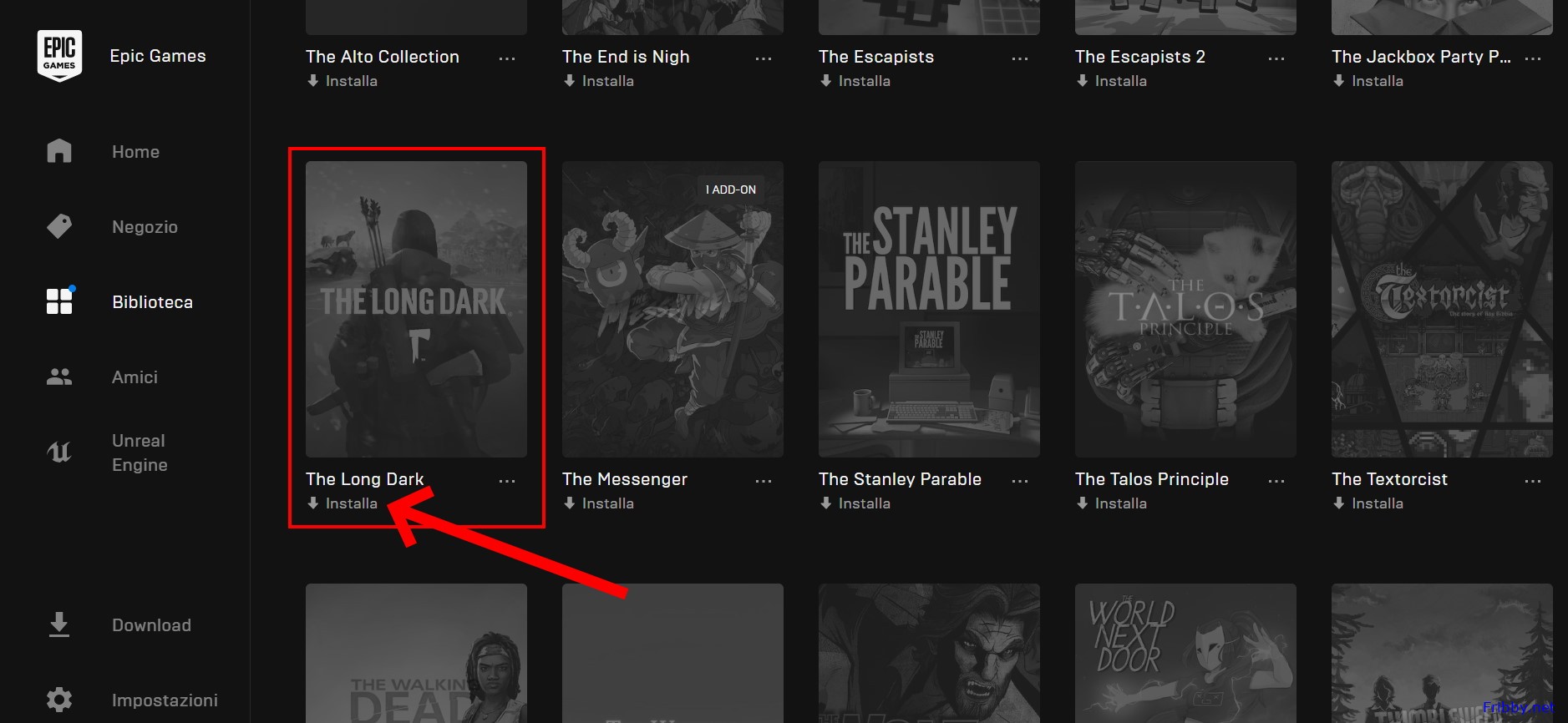
Task: Open options menu for The Escapists 2
Action: (1276, 58)
